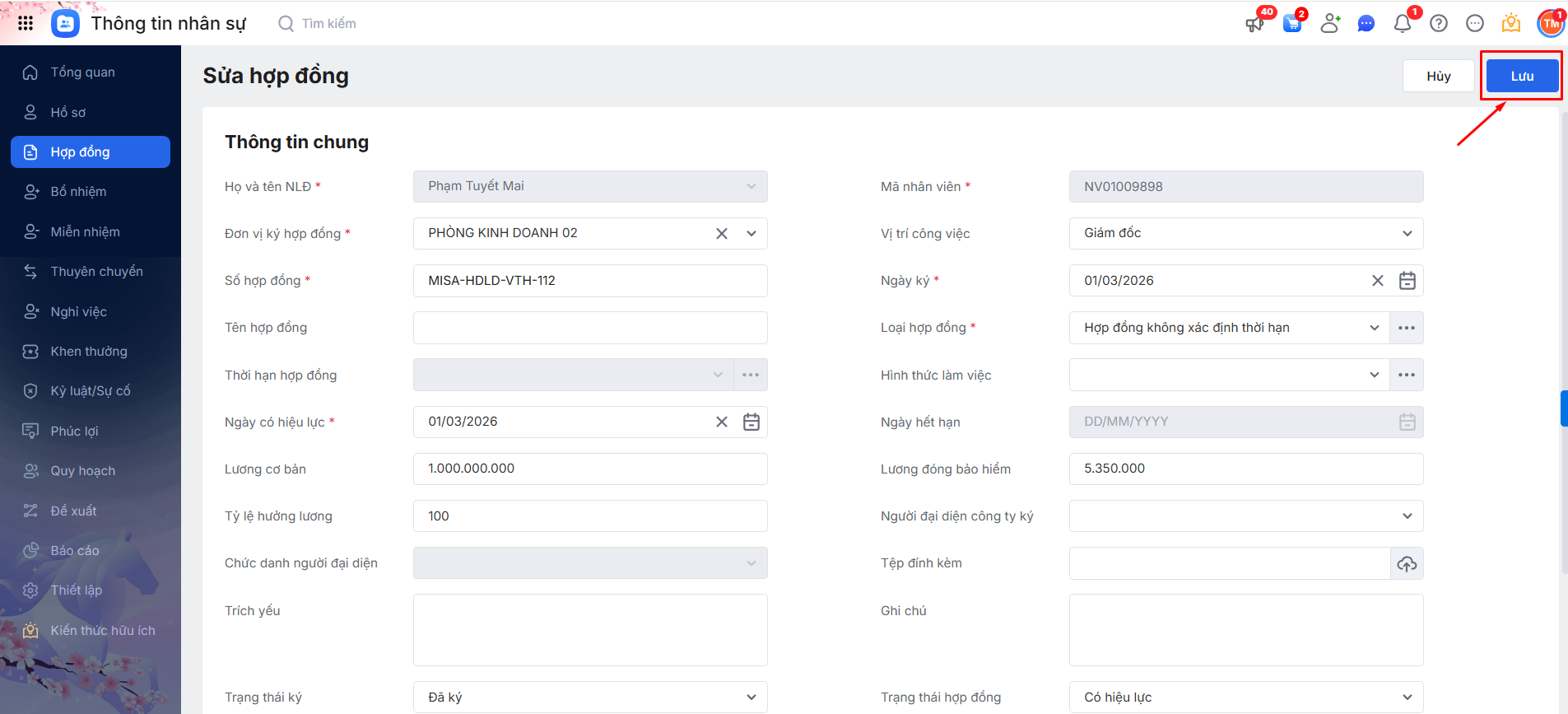Click the Lưu save button
Viewport: 1568px width, 714px height.
point(1522,76)
